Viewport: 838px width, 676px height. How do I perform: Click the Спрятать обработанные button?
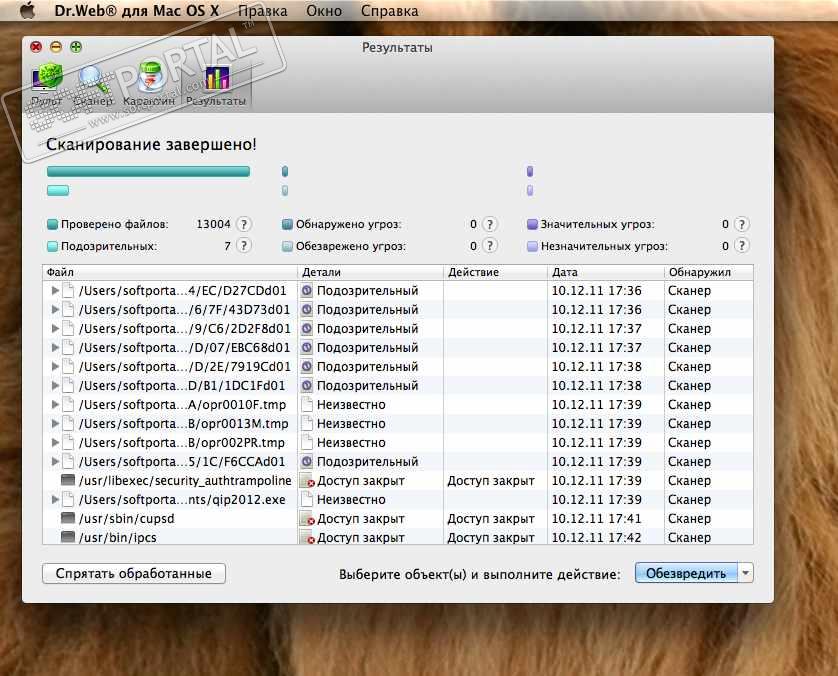tap(134, 573)
